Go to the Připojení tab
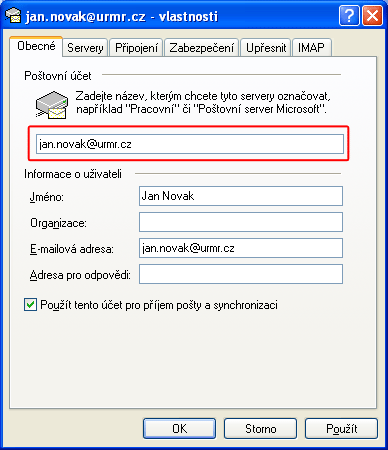388x450 pixels. [136, 48]
